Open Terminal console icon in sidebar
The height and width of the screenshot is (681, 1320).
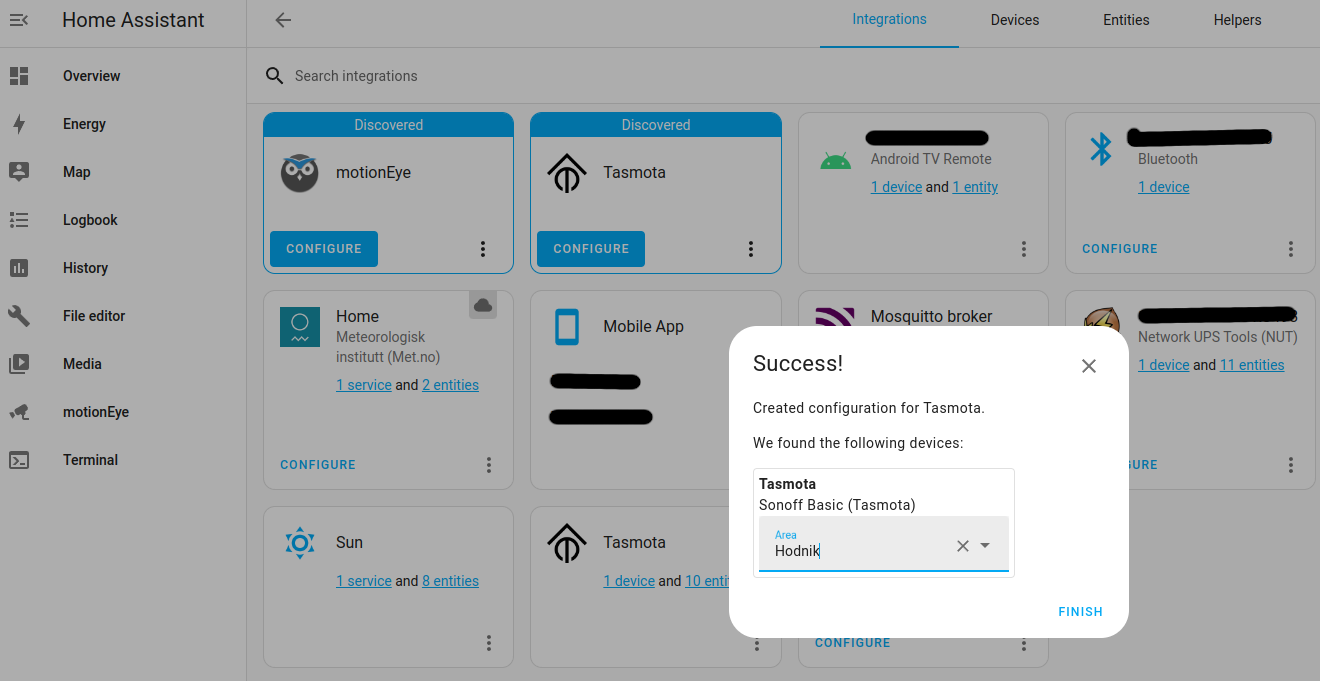click(x=19, y=460)
